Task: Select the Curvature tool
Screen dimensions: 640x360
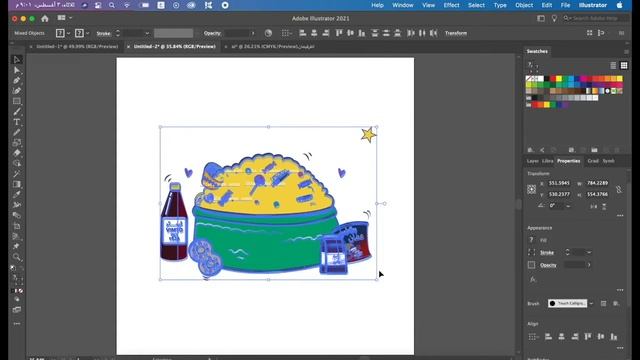Action: (x=17, y=91)
